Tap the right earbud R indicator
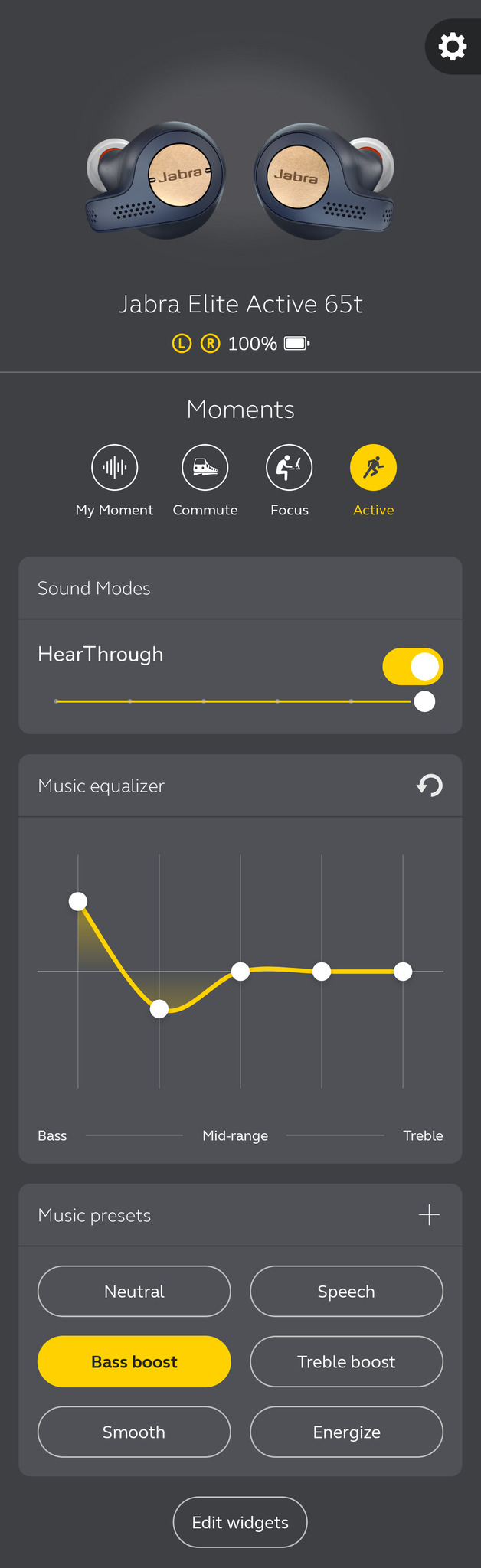The image size is (481, 1568). pos(210,343)
